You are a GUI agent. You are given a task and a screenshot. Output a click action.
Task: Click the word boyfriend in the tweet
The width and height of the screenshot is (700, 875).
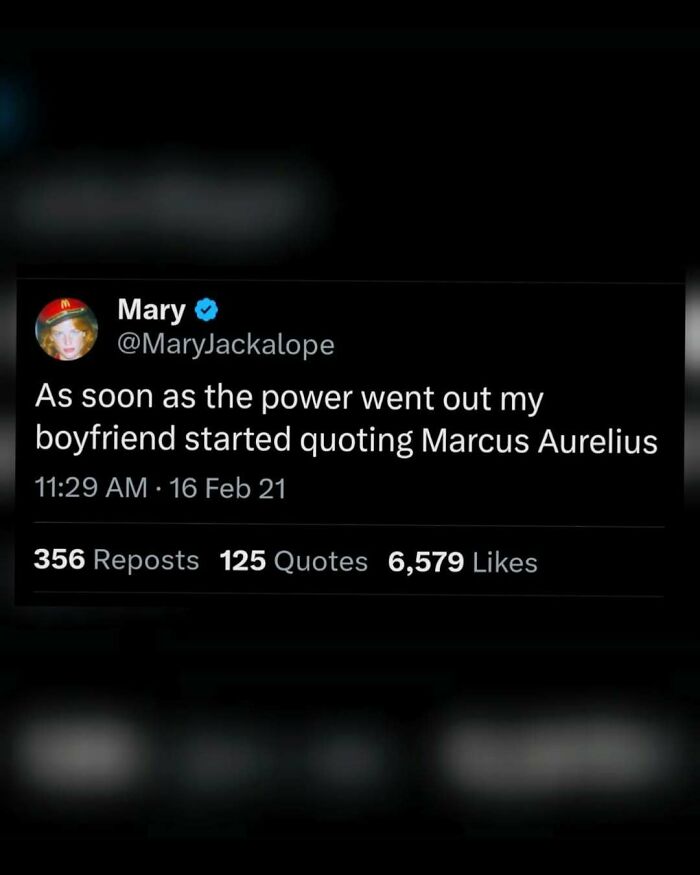click(x=106, y=439)
